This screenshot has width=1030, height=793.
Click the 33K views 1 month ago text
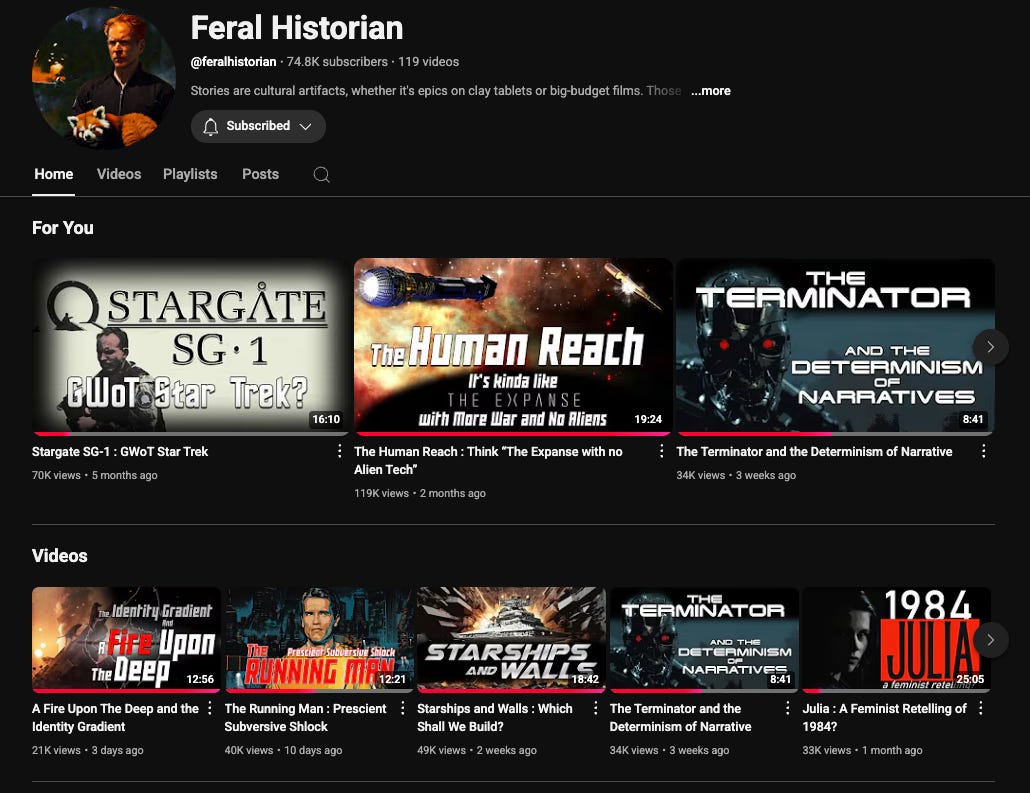862,750
